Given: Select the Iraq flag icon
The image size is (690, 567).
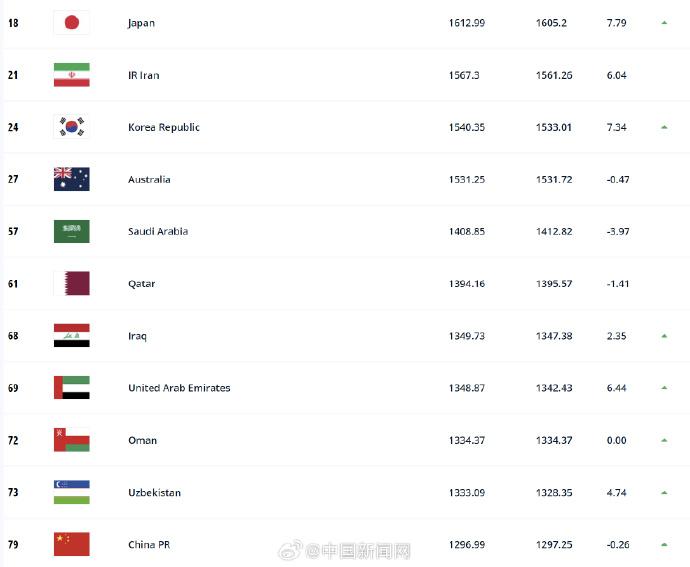Looking at the screenshot, I should (x=71, y=336).
